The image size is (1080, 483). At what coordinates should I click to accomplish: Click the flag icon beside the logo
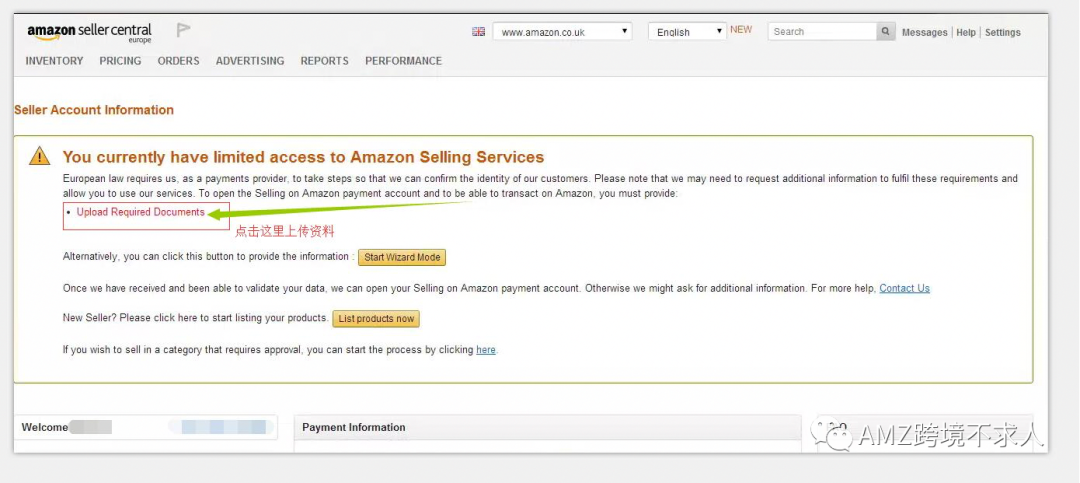tap(183, 30)
